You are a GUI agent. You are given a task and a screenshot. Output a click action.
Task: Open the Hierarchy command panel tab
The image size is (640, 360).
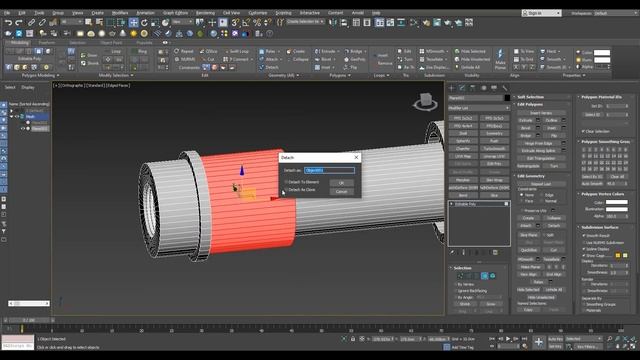tap(473, 88)
